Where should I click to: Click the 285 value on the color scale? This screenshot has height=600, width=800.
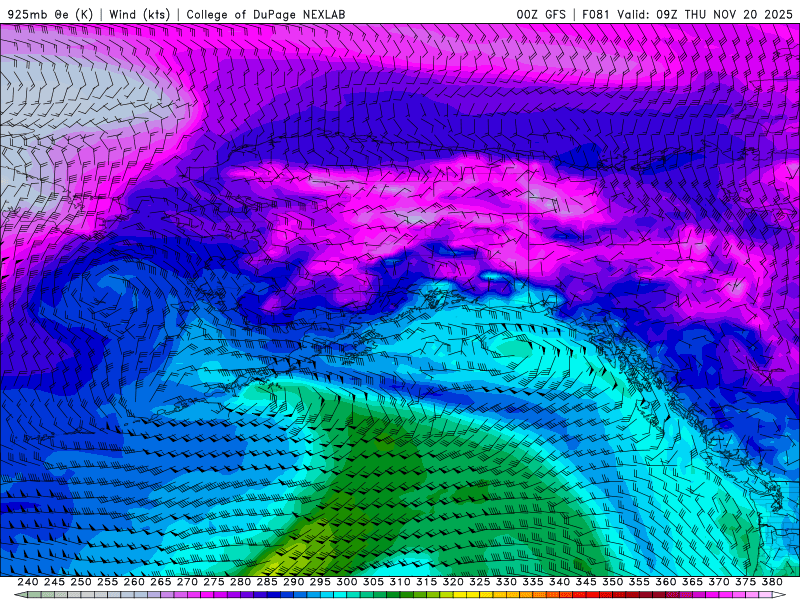(267, 582)
